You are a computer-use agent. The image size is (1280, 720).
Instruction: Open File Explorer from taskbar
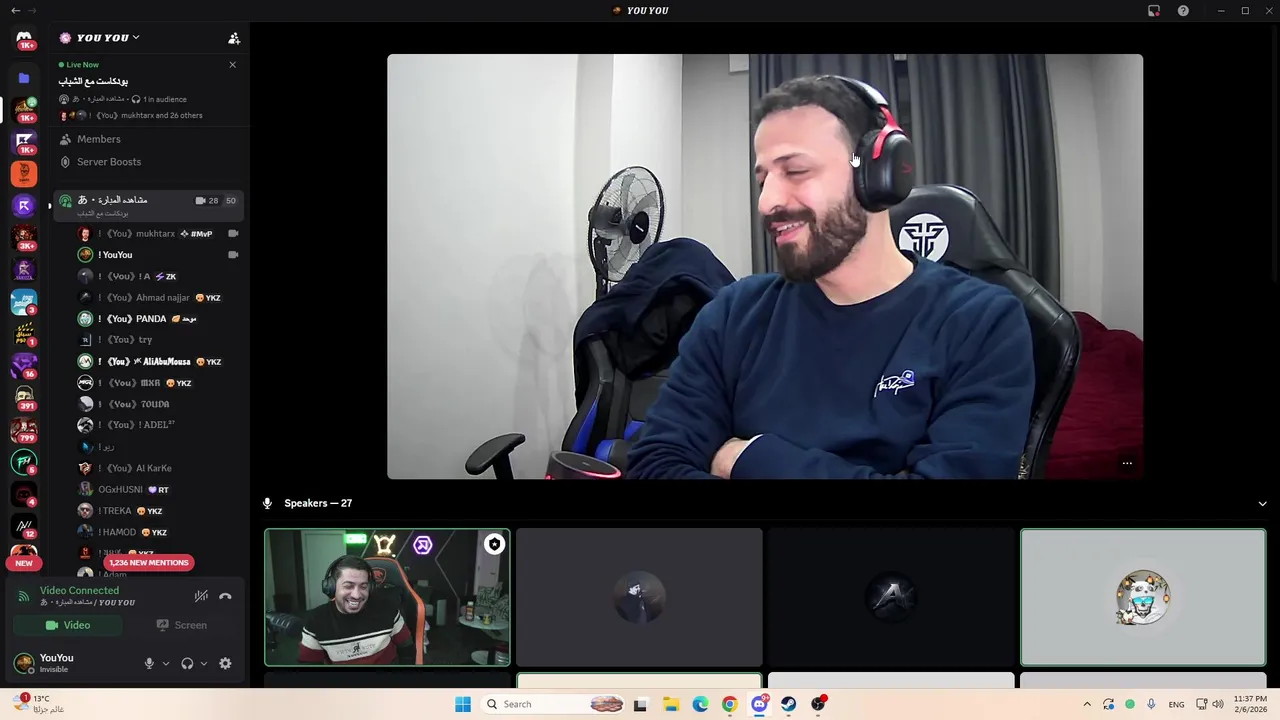point(670,704)
